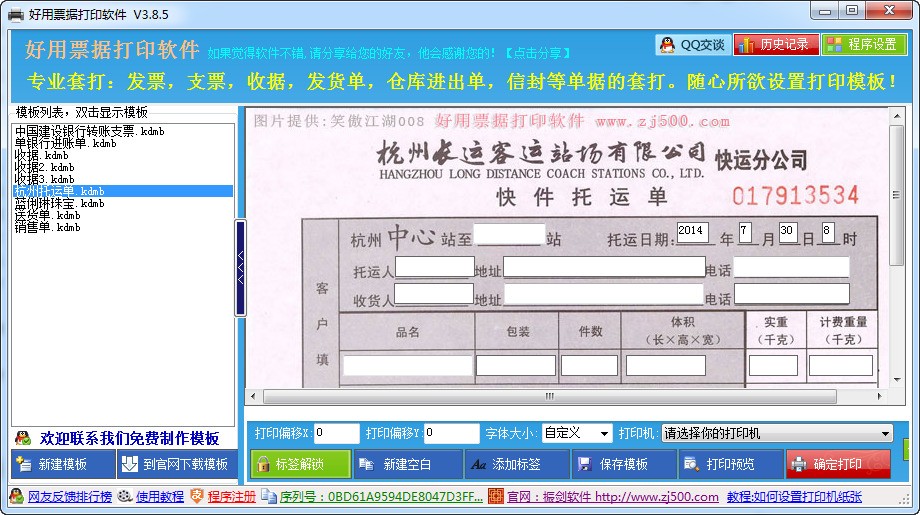Click 到官网下载模板 download button
920x515 pixels.
(178, 464)
